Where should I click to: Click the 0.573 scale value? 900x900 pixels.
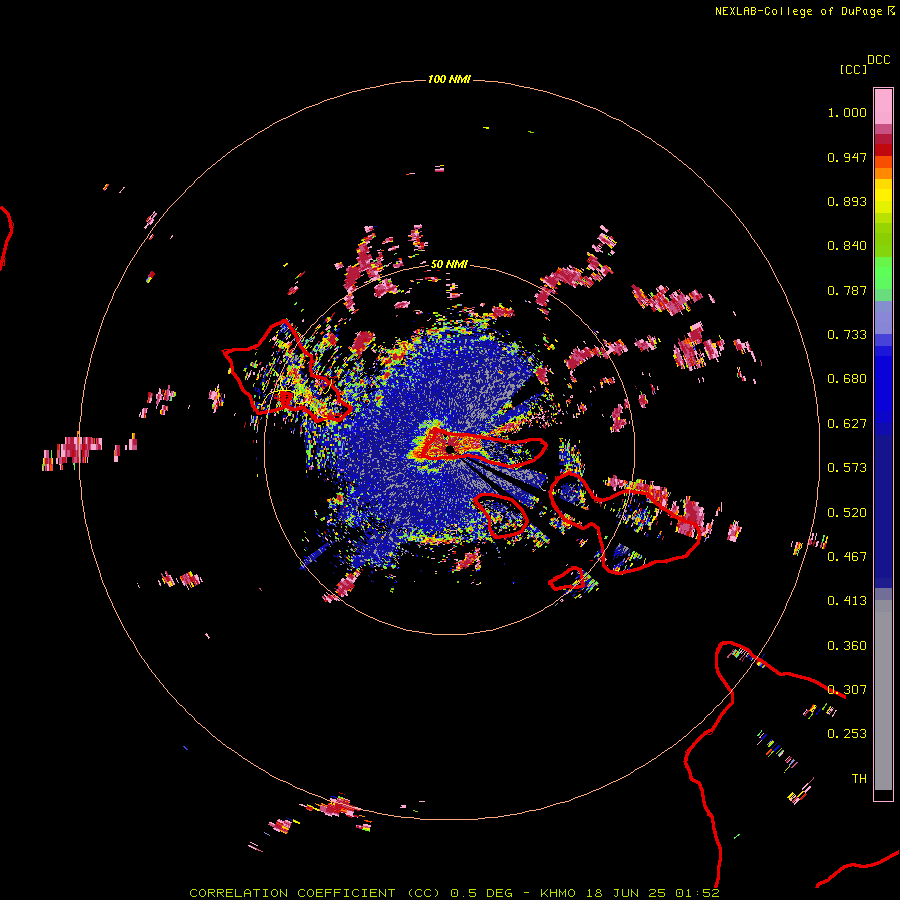click(847, 468)
